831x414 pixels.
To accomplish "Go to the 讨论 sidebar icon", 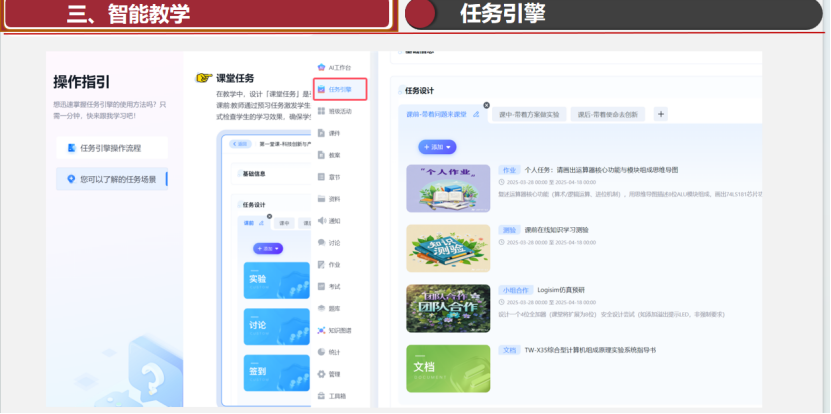I will click(x=333, y=242).
